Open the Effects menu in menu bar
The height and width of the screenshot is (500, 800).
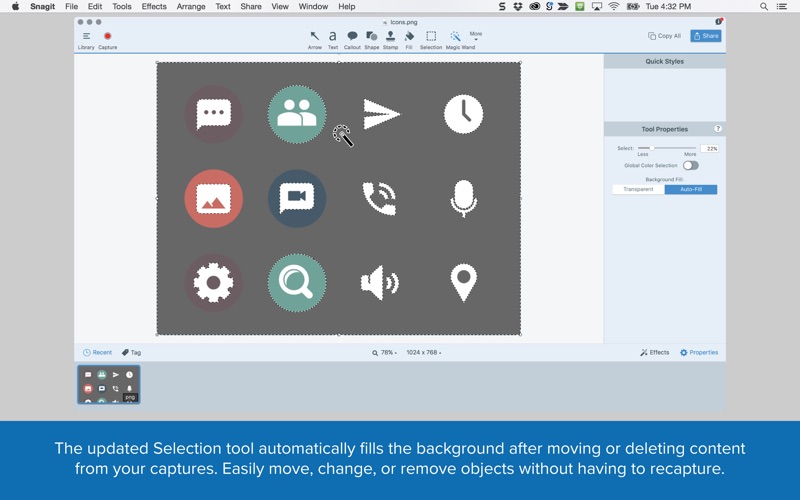pos(154,7)
